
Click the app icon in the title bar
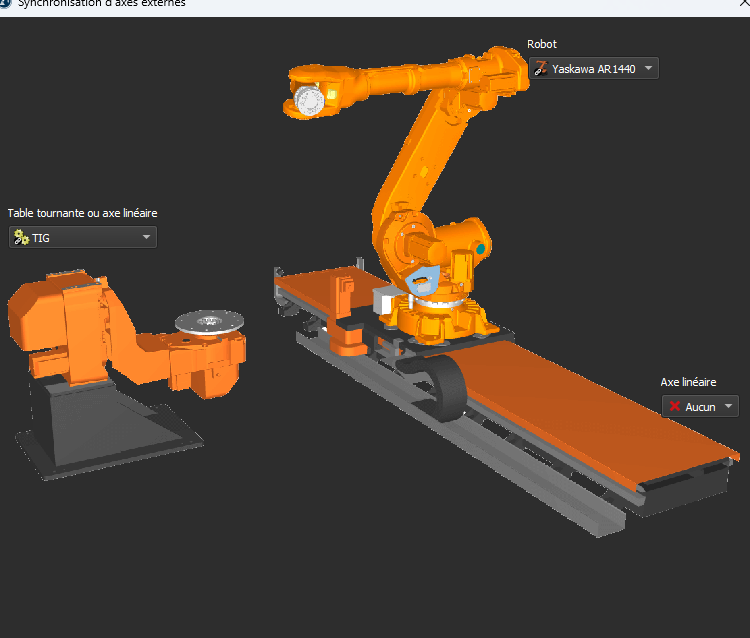click(5, 3)
